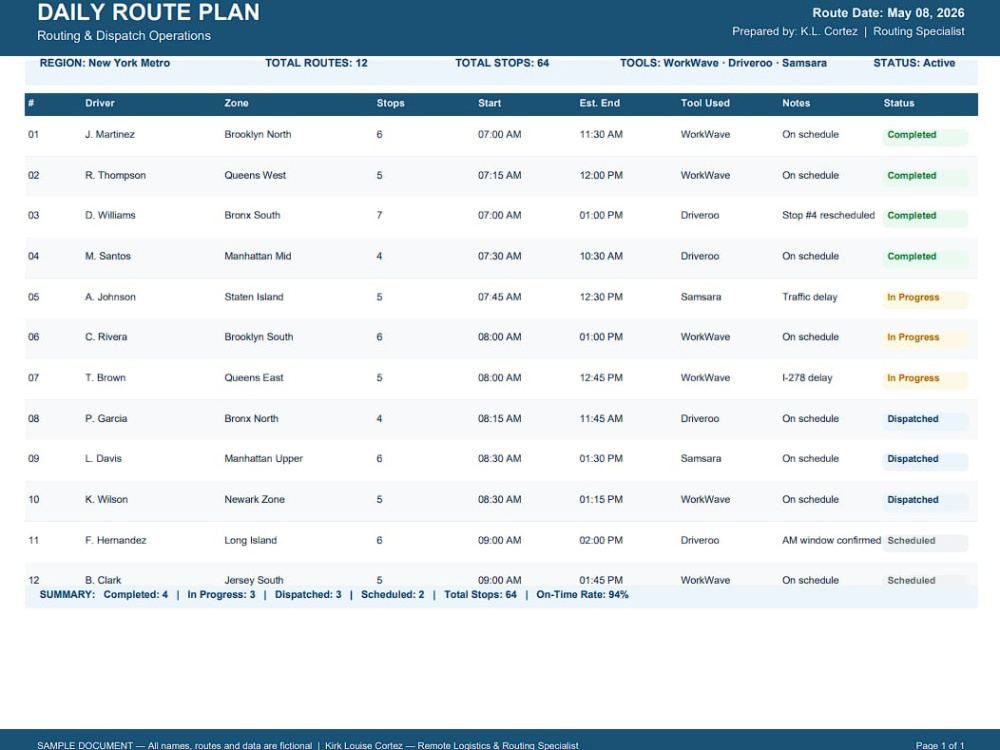This screenshot has height=750, width=1000.
Task: Click the Tool Used column header
Action: pyautogui.click(x=705, y=103)
